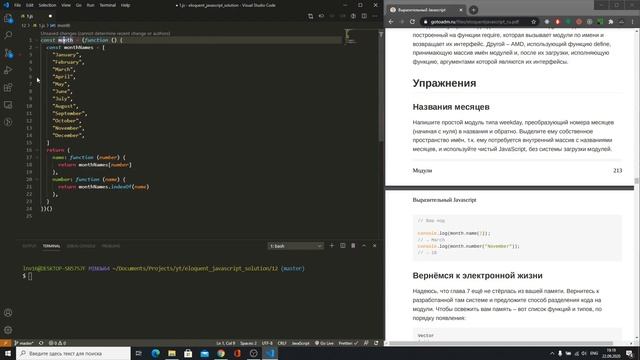This screenshot has width=640, height=360.
Task: Close the Chrome tab
Action: (x=461, y=10)
